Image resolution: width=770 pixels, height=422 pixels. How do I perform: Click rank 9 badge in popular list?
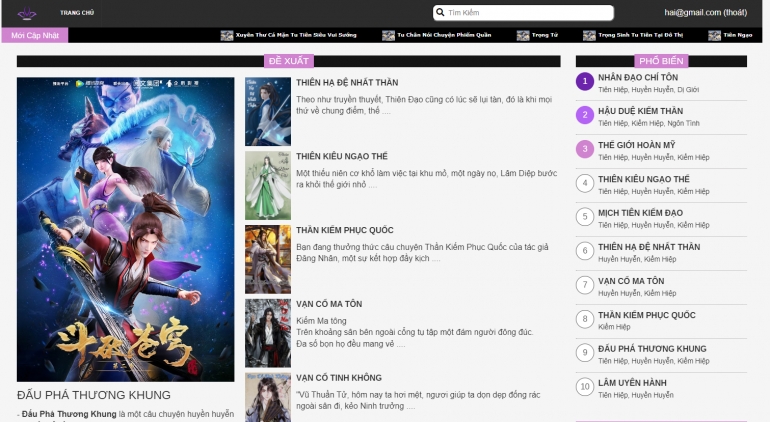tap(585, 352)
